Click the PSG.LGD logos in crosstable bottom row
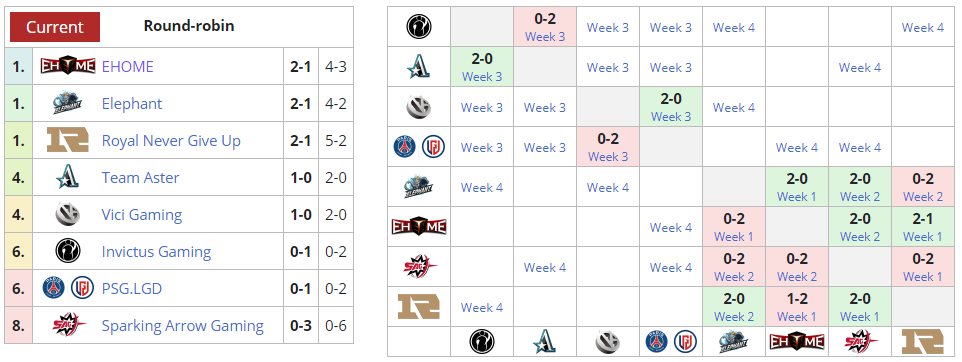The width and height of the screenshot is (962, 362). click(x=670, y=341)
